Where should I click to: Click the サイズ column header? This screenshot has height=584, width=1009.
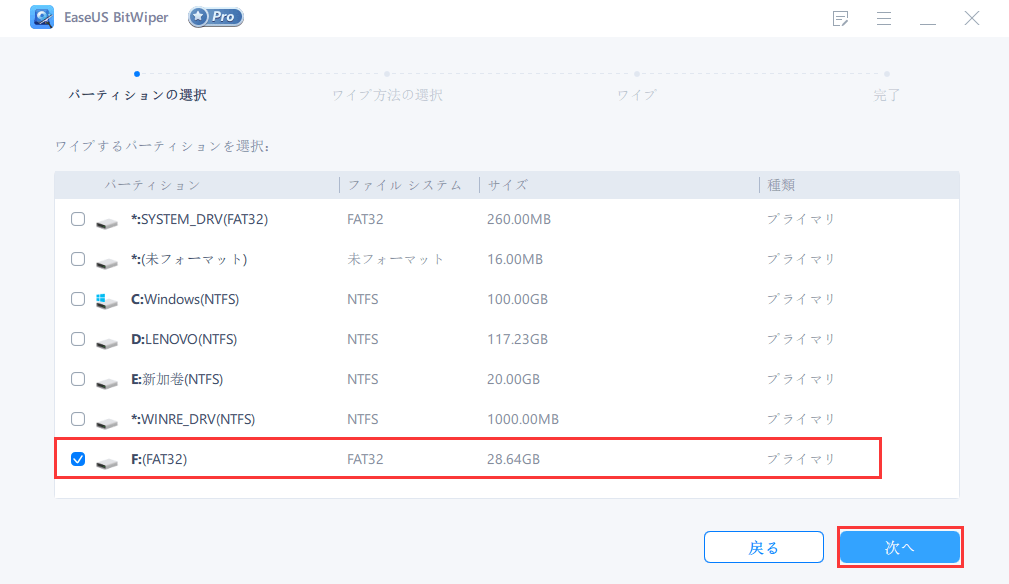[x=508, y=185]
